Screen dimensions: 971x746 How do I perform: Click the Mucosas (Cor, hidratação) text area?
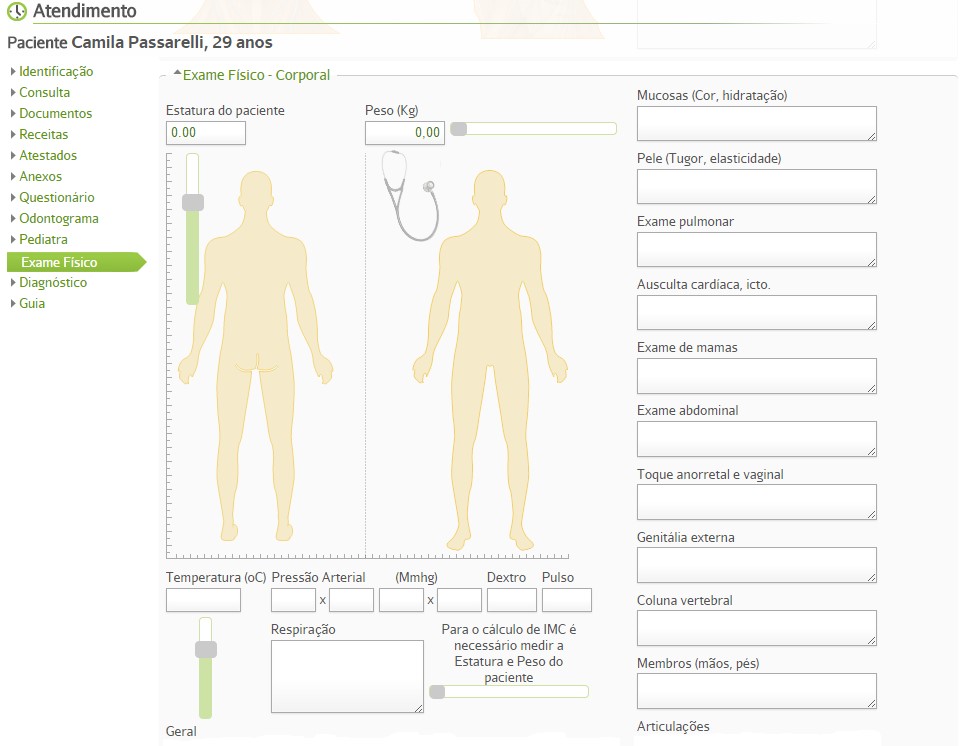pyautogui.click(x=757, y=123)
